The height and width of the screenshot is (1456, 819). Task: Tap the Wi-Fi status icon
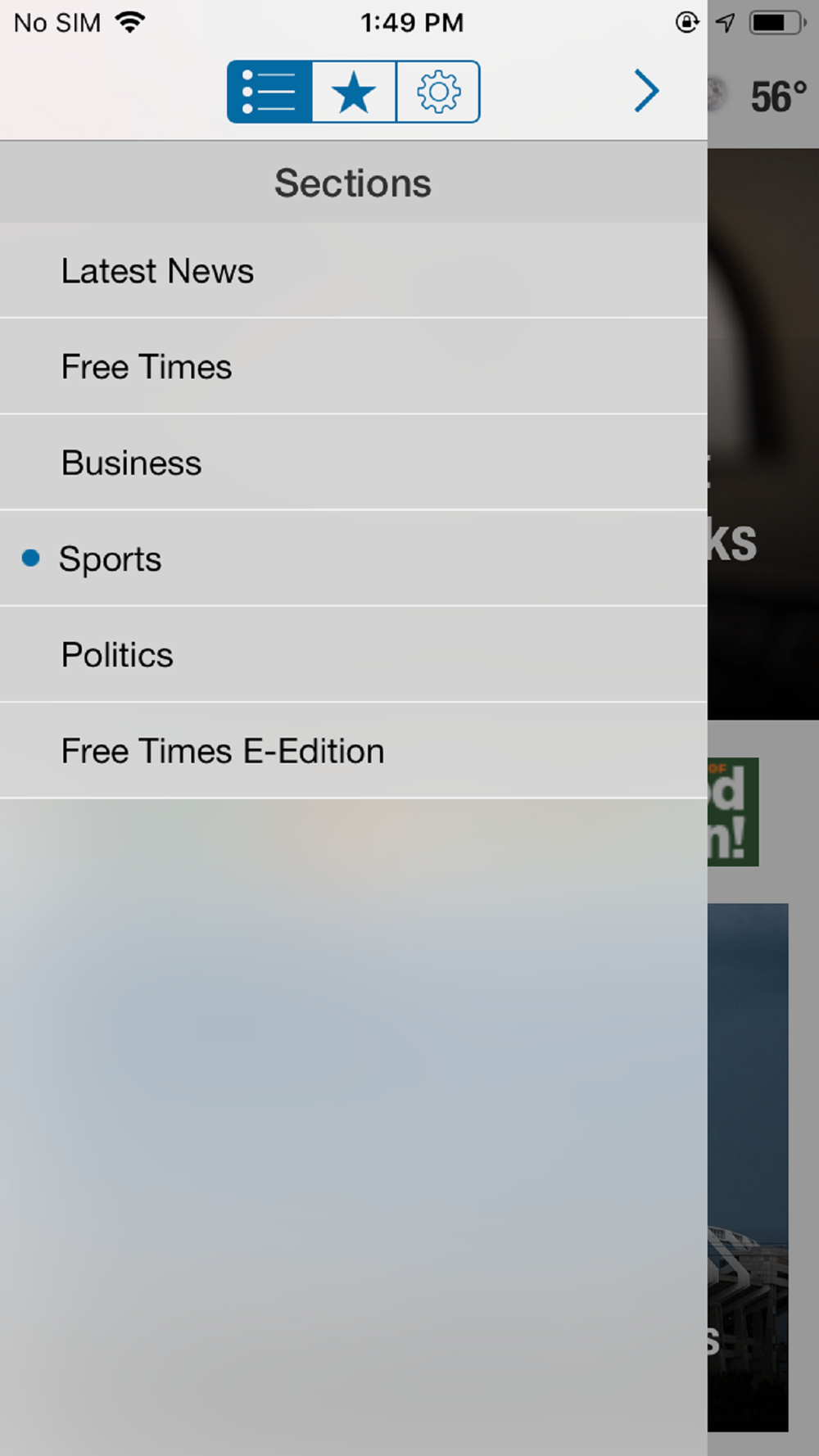click(130, 22)
